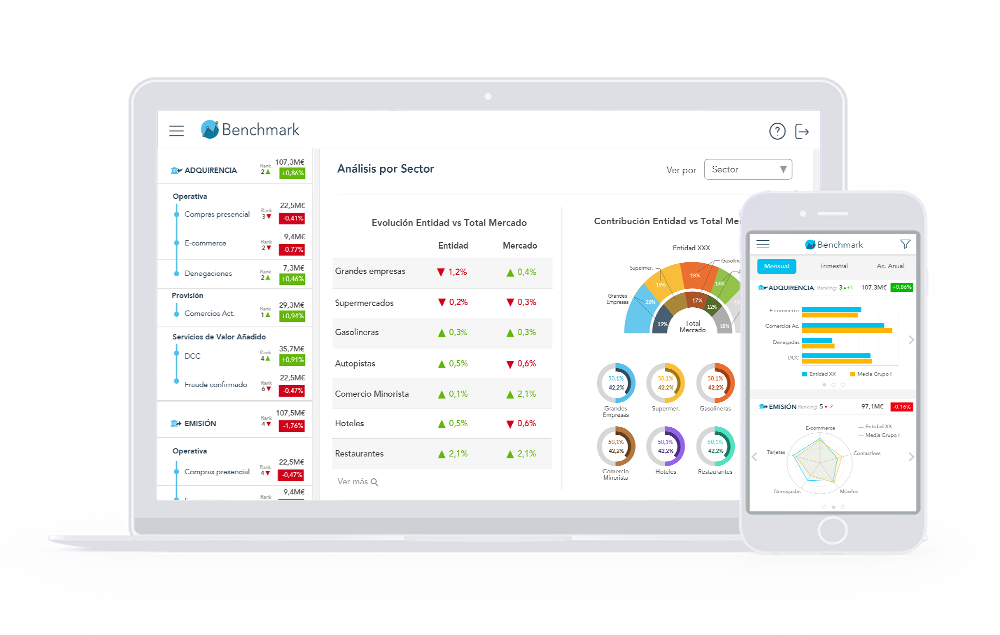The height and width of the screenshot is (635, 1000).
Task: Select ADQUIRENCIA section in the sidebar
Action: (x=210, y=171)
